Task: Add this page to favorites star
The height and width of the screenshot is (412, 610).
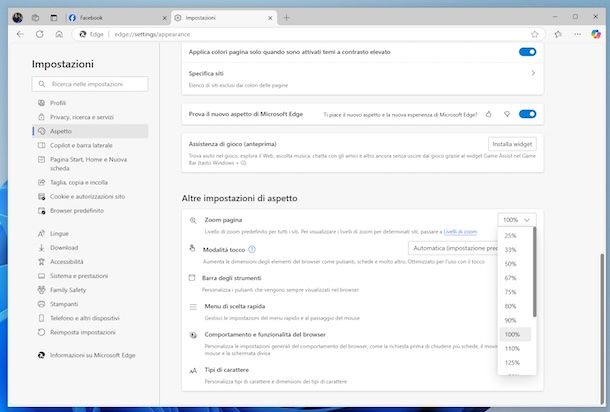Action: (x=535, y=34)
